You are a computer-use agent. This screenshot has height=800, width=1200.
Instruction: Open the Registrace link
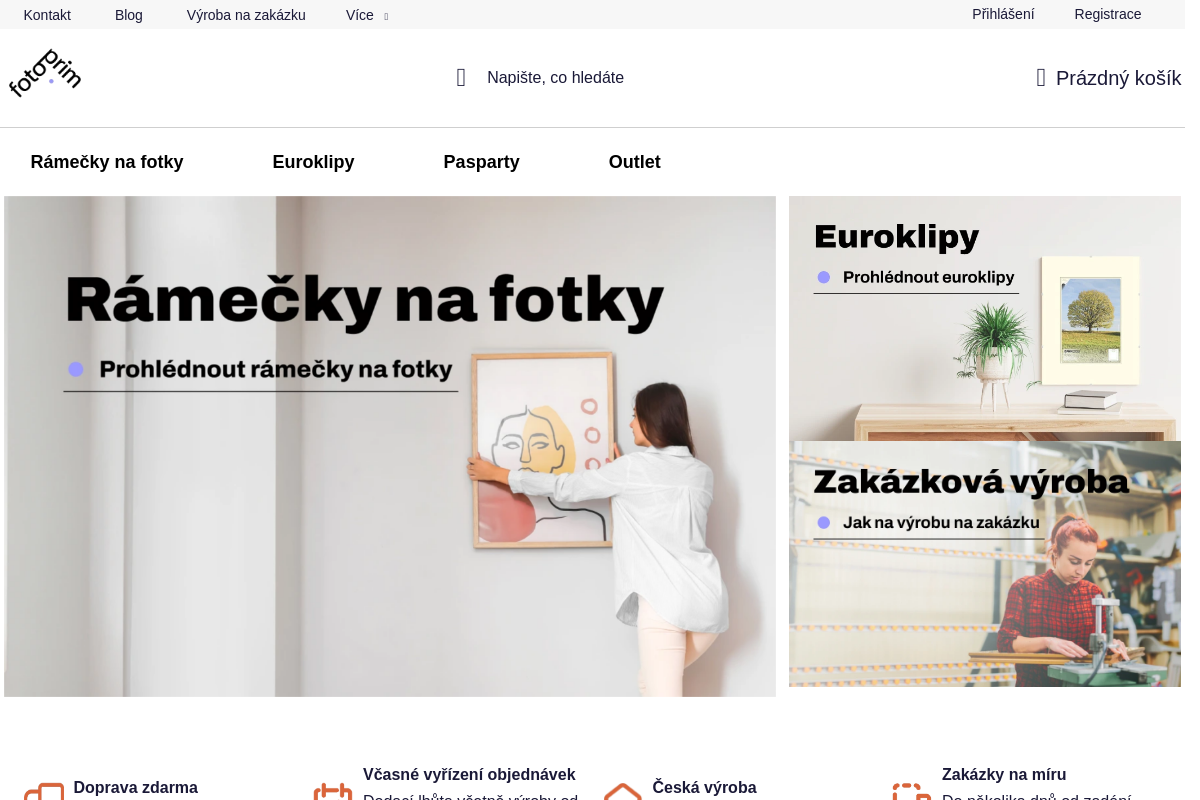tap(1108, 14)
